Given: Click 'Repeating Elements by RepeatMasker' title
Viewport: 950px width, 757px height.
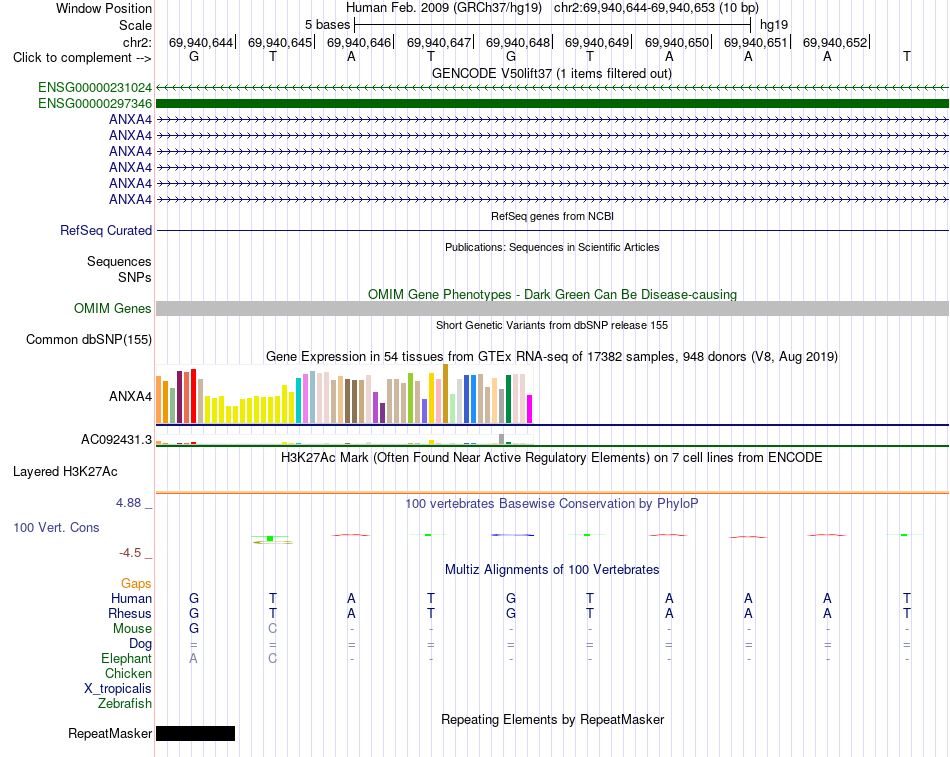Looking at the screenshot, I should pos(552,719).
